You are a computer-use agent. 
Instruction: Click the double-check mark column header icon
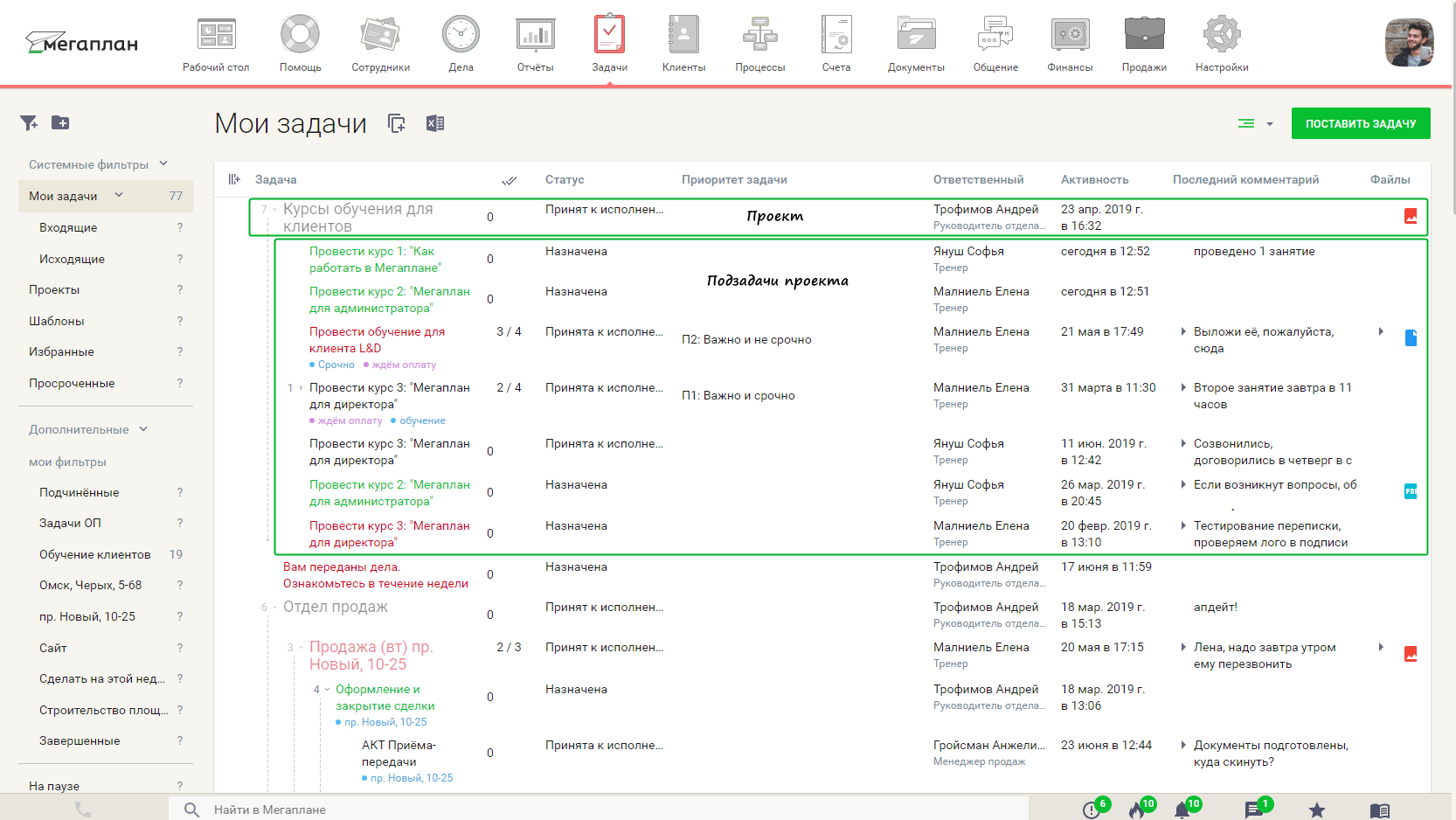pos(509,181)
